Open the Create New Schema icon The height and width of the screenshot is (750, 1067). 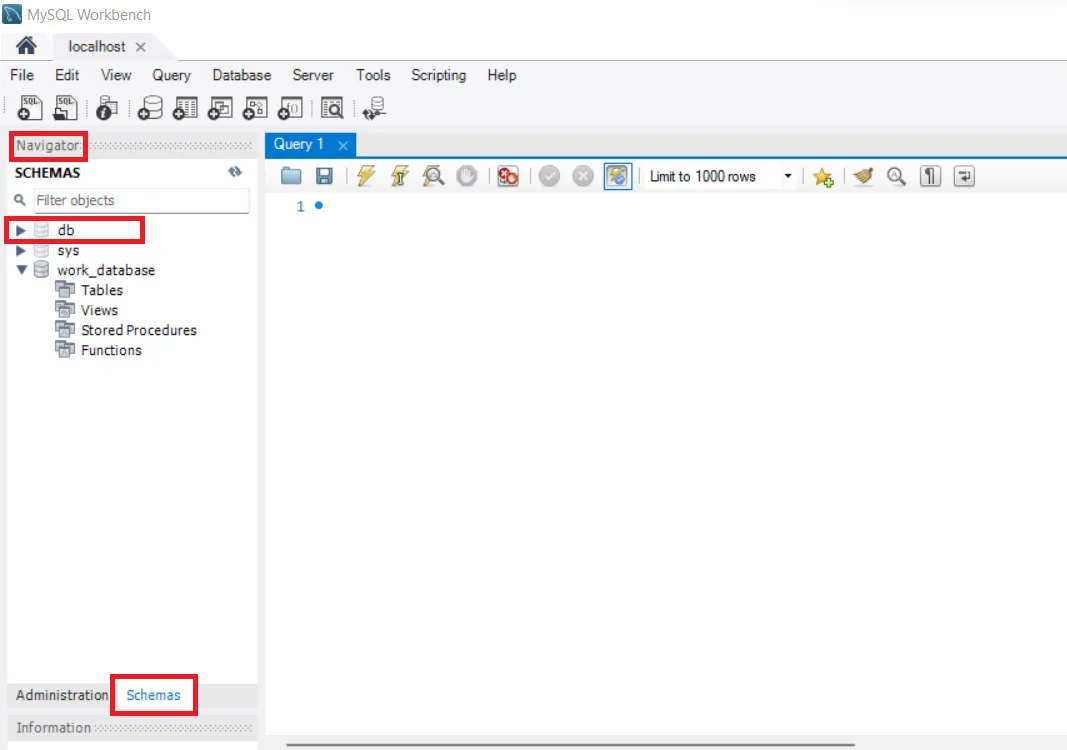click(x=149, y=107)
